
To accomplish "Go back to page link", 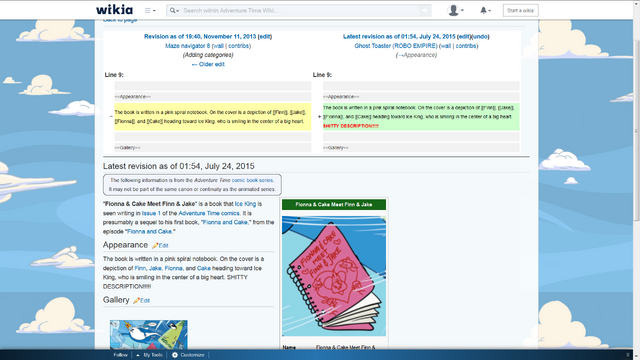I will (x=120, y=20).
